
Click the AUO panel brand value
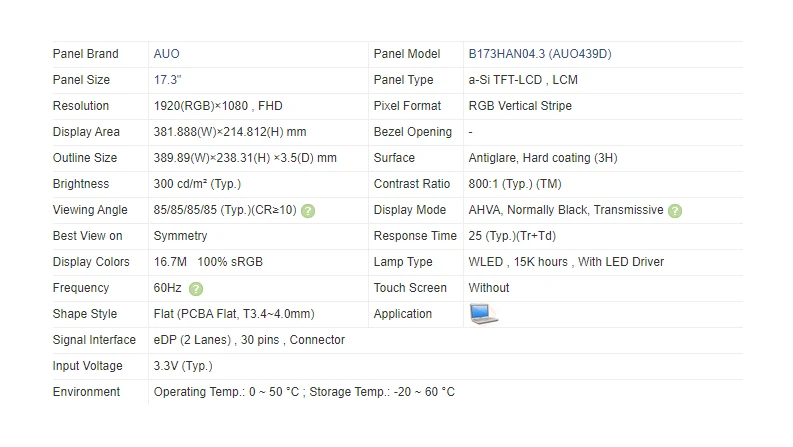(167, 54)
